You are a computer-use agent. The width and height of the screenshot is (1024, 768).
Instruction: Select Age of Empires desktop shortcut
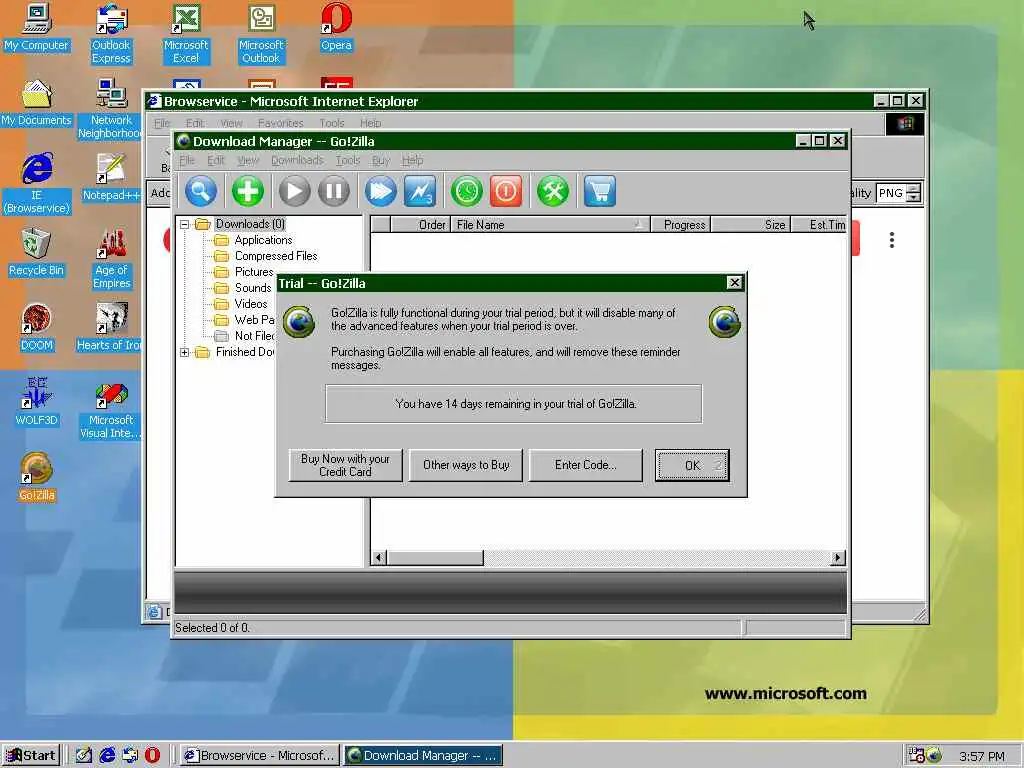[x=111, y=259]
